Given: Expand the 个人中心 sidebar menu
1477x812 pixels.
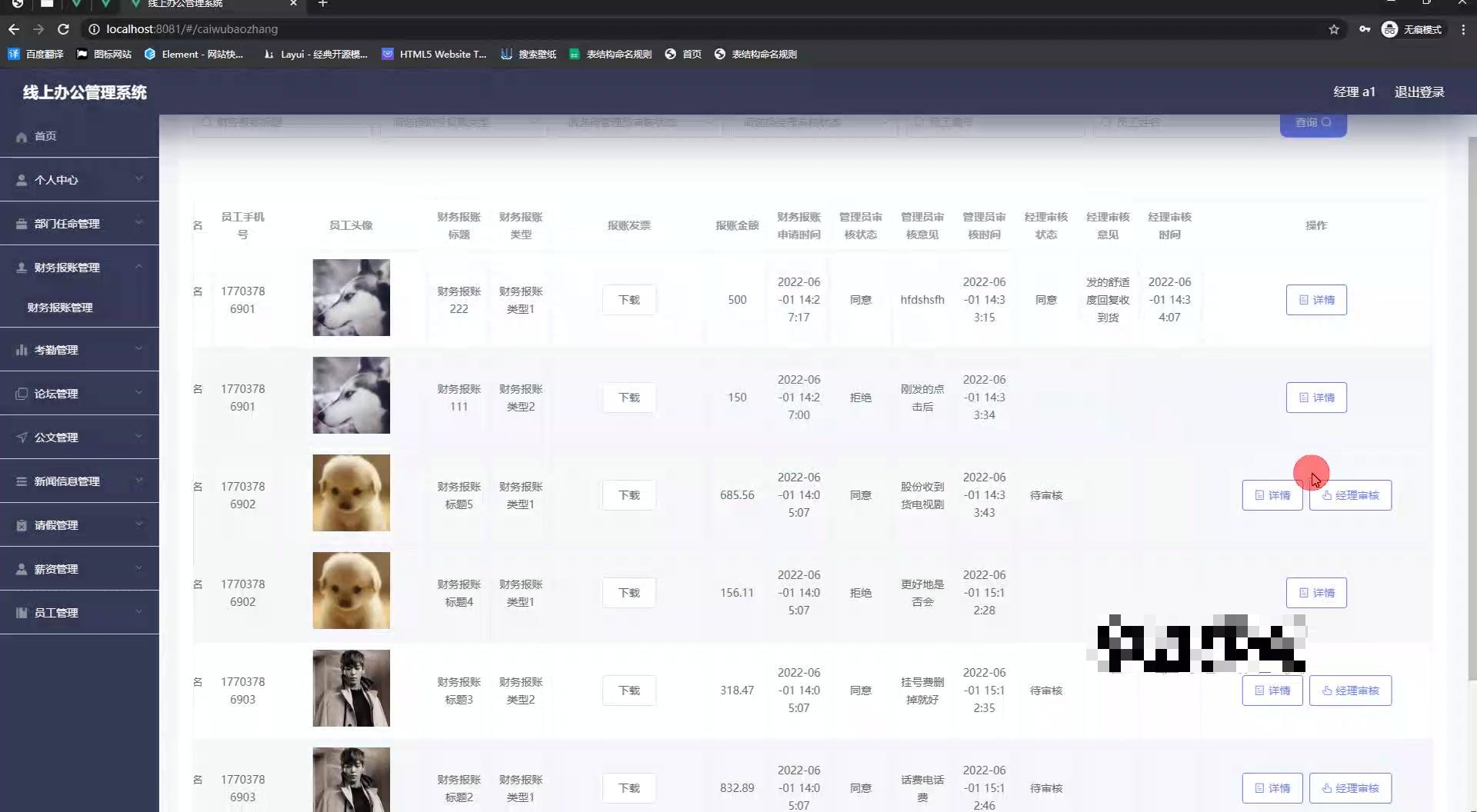Looking at the screenshot, I should (79, 180).
